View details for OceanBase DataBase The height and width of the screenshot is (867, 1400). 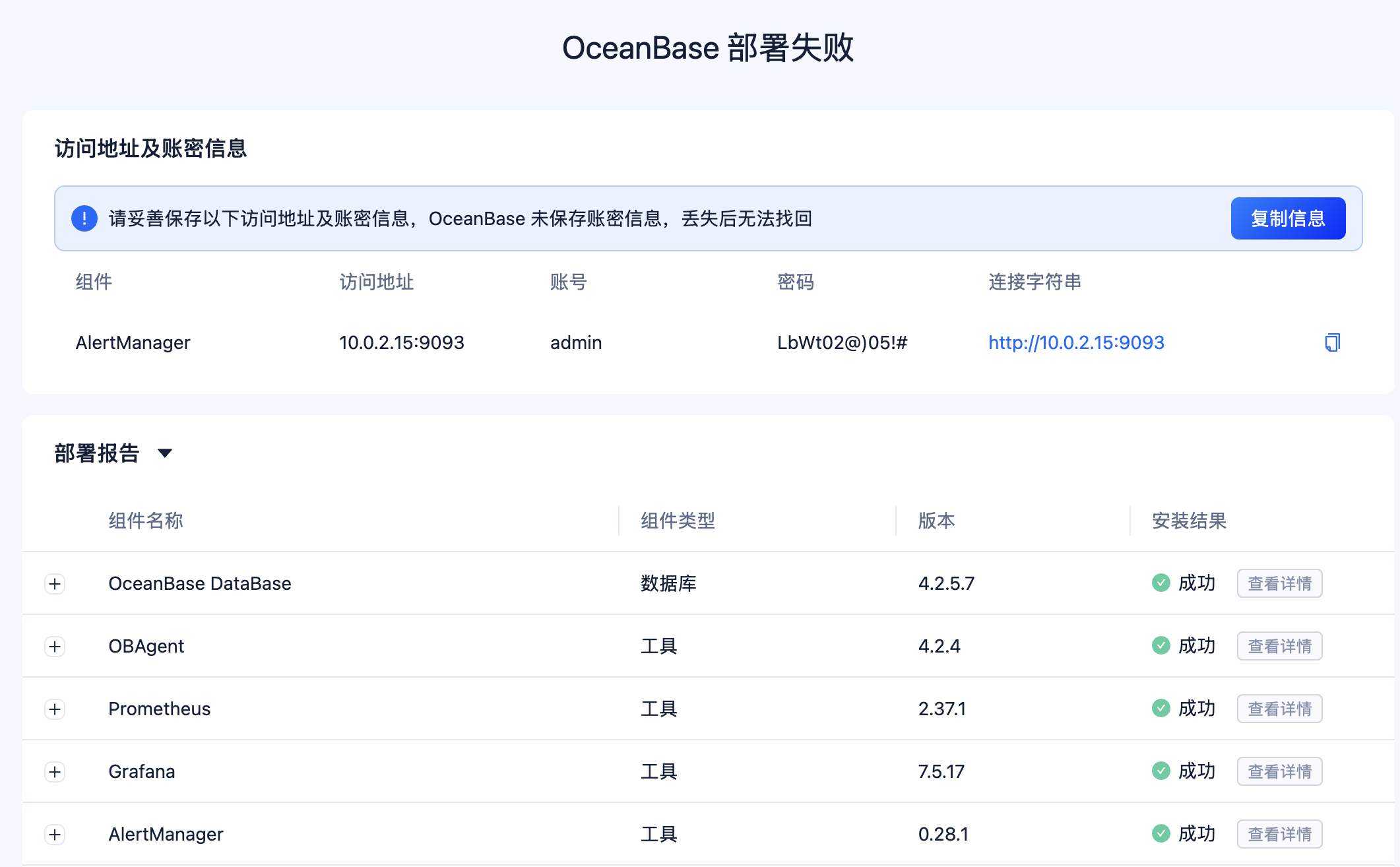click(x=1279, y=583)
